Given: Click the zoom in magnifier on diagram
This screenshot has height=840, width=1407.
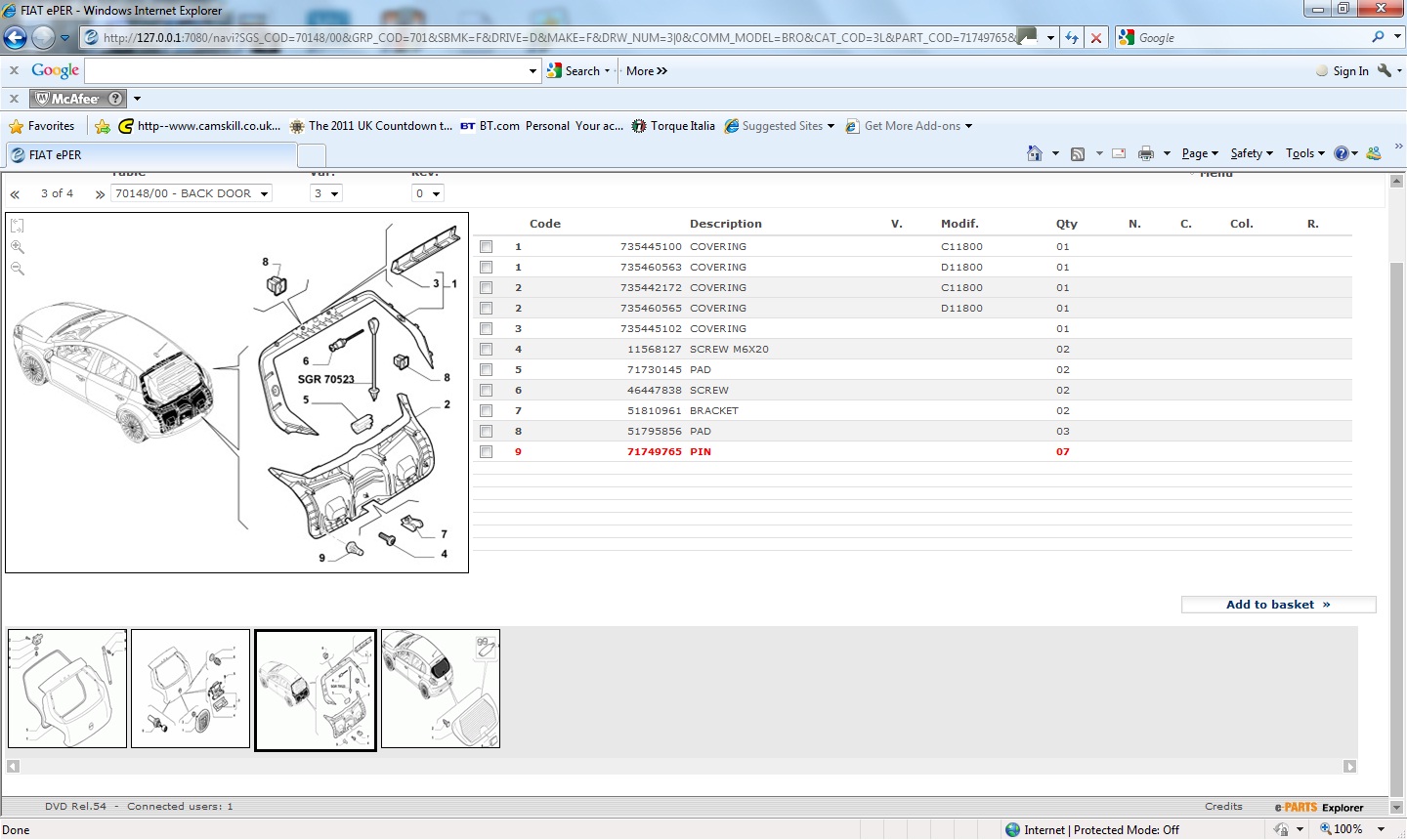Looking at the screenshot, I should pos(18,247).
